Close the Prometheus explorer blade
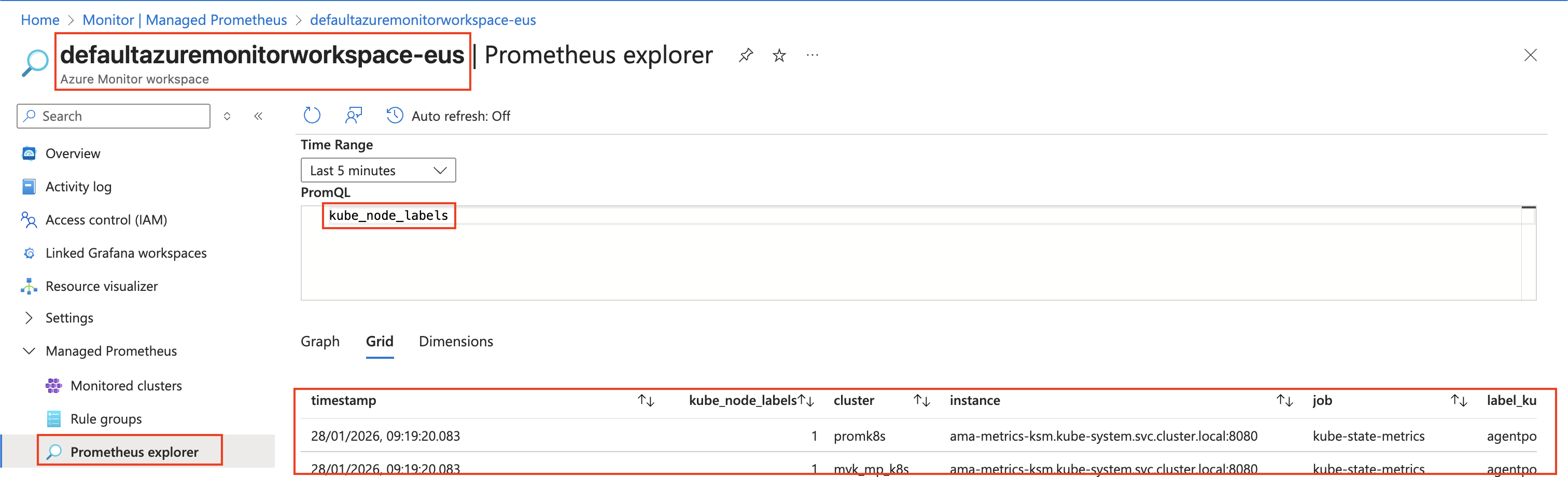The width and height of the screenshot is (1568, 477). [1530, 55]
